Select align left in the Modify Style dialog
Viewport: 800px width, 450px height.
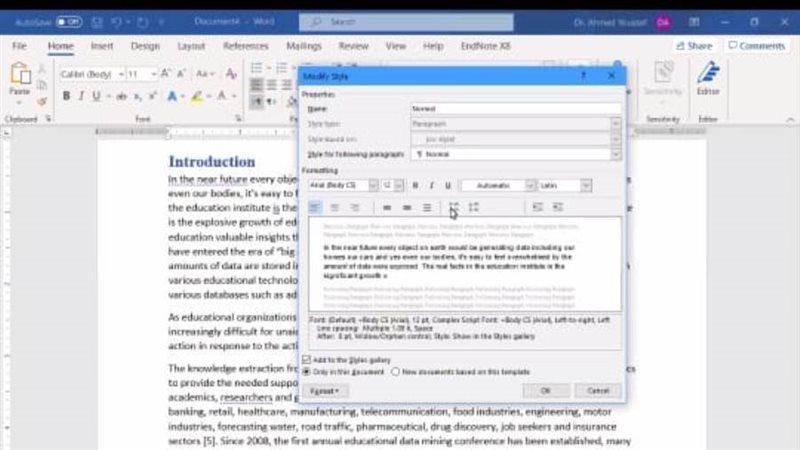pyautogui.click(x=314, y=207)
